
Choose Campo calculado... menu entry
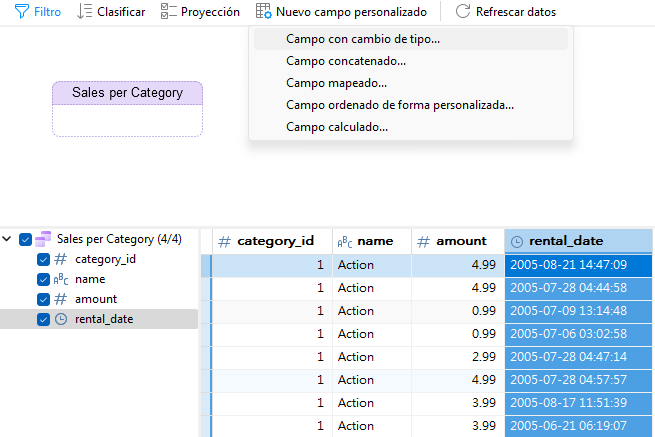point(411,127)
